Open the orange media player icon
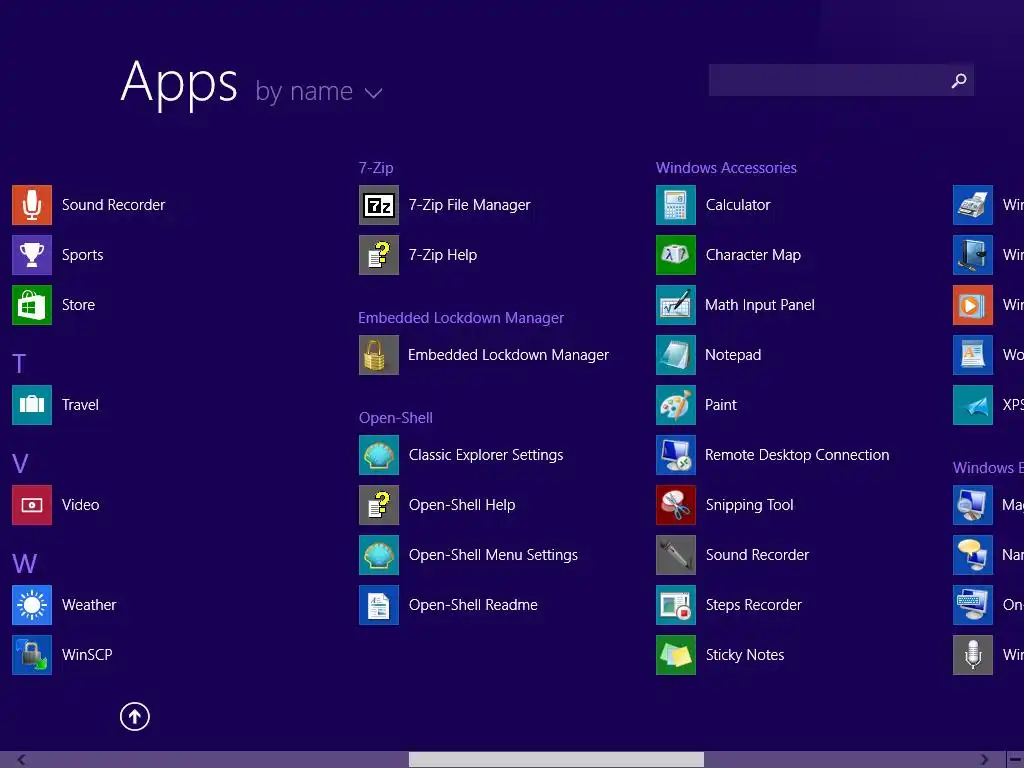The height and width of the screenshot is (768, 1024). tap(973, 305)
